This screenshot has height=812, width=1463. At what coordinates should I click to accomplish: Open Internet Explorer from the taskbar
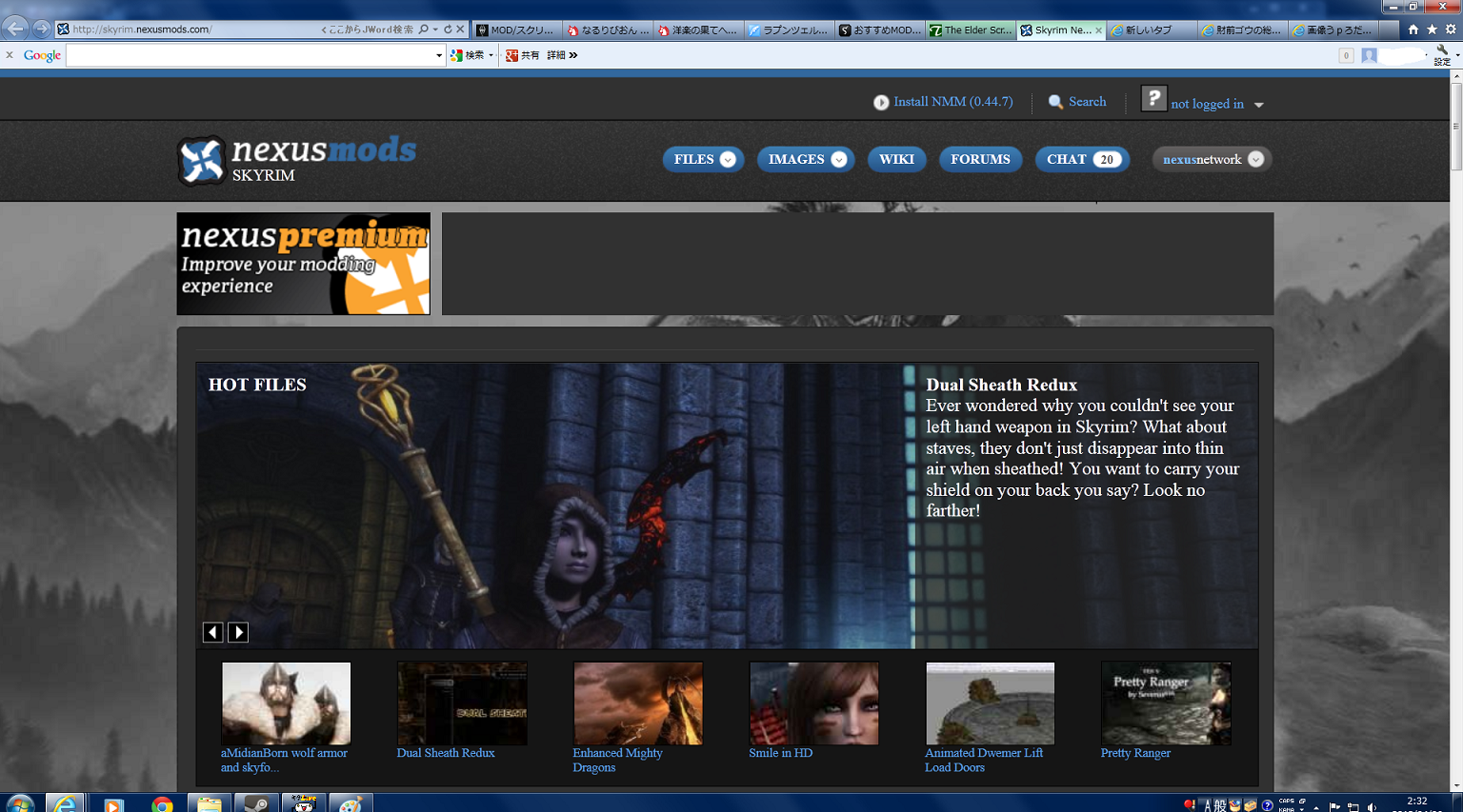(65, 803)
